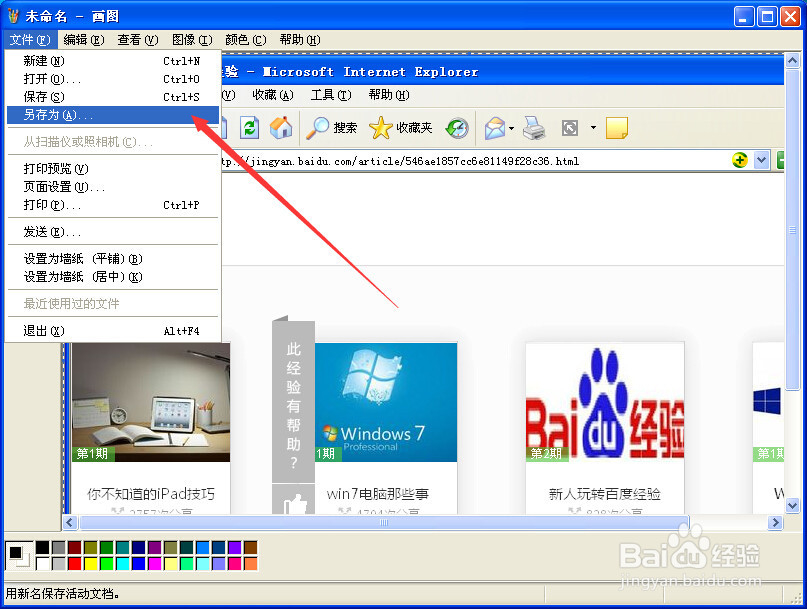Image resolution: width=807 pixels, height=609 pixels.
Task: Click the refresh icon in pasted IE toolbar
Action: pos(250,127)
